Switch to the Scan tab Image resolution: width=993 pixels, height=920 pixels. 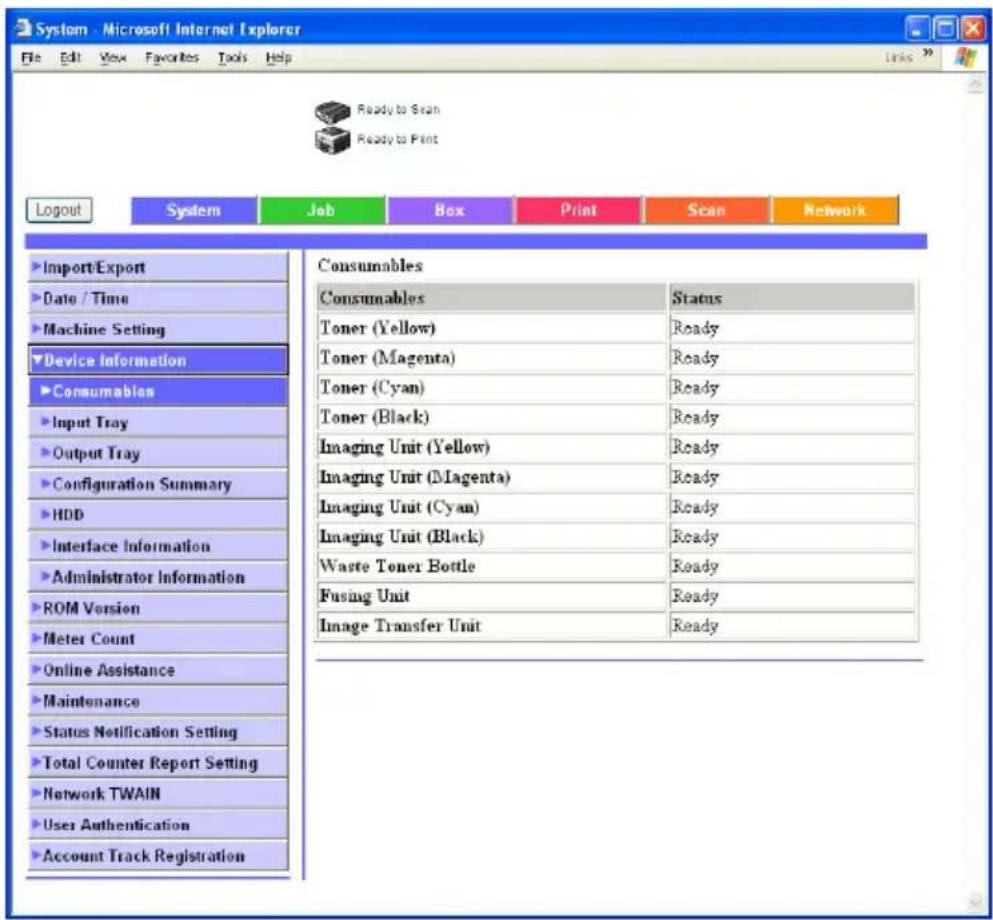pos(707,210)
